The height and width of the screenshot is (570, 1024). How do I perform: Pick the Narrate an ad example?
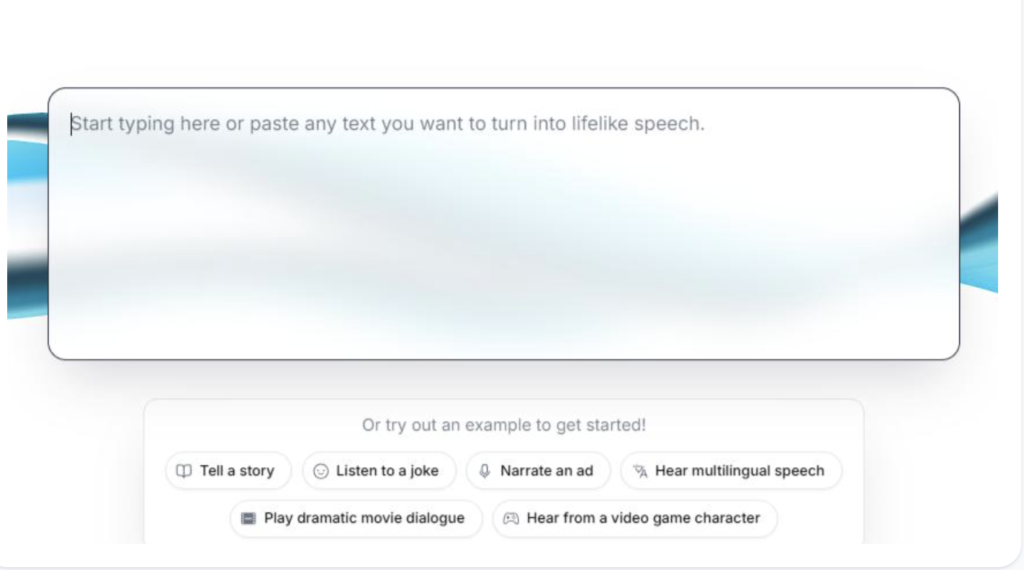[538, 471]
